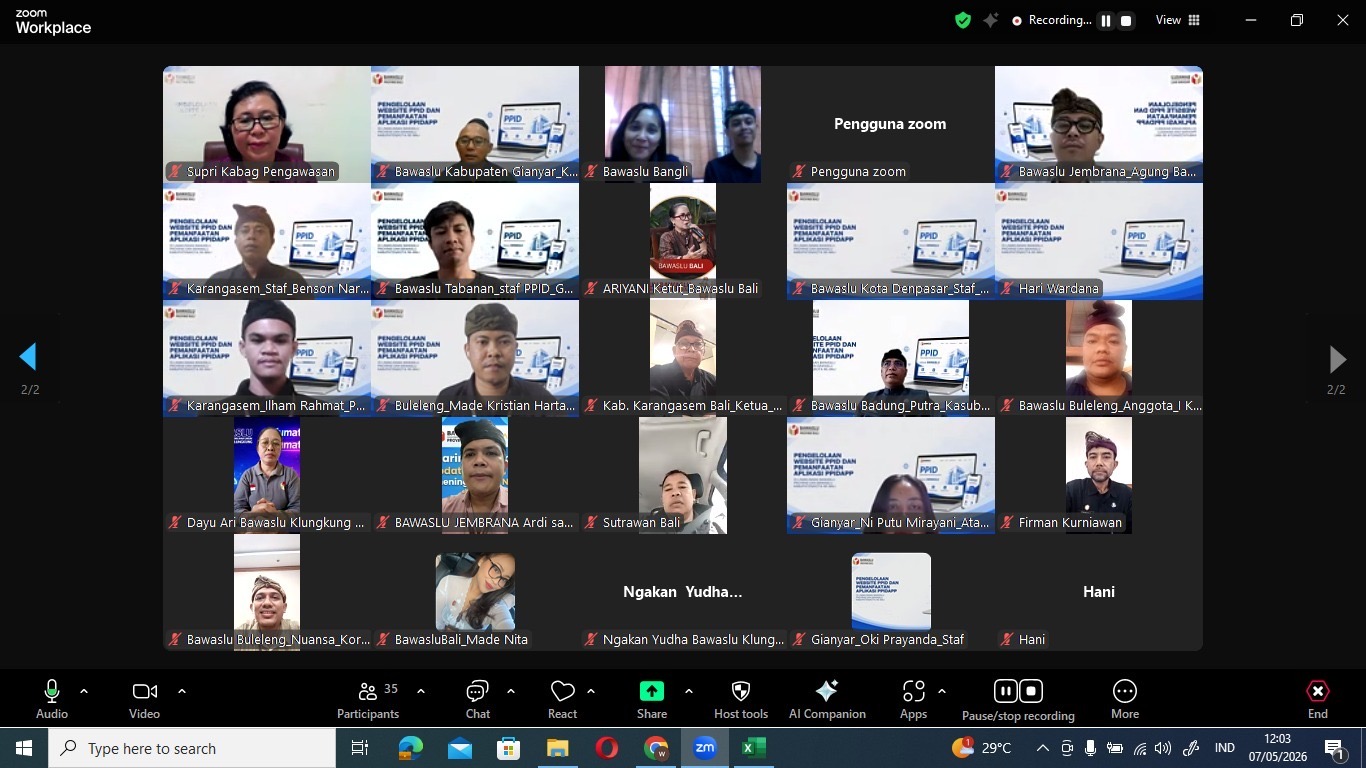Open the Mail app on the taskbar

click(460, 748)
